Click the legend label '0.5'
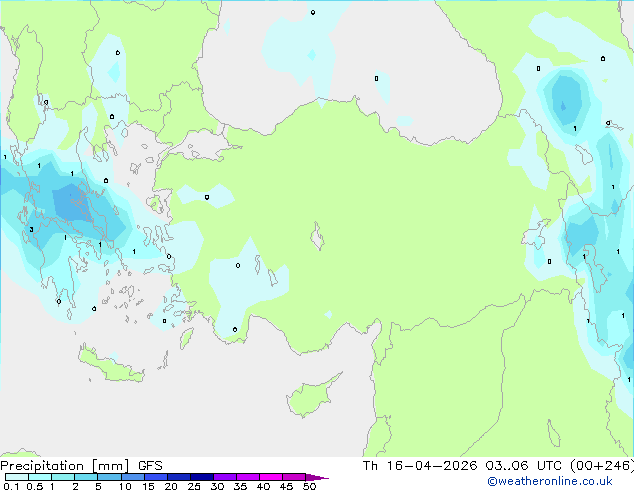Screen dimensions: 634x490 34,486
